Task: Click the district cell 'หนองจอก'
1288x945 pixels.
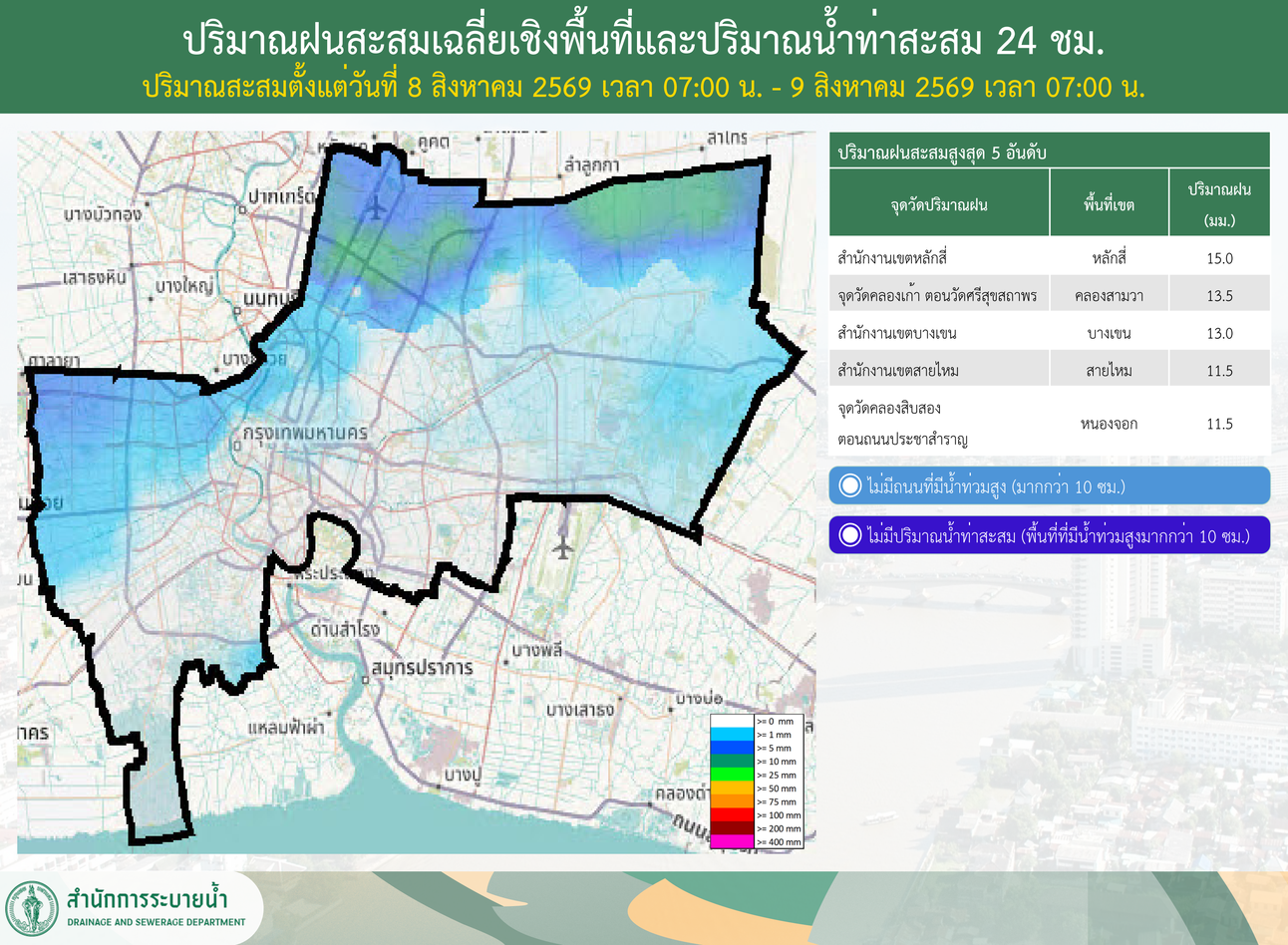Action: [1110, 424]
